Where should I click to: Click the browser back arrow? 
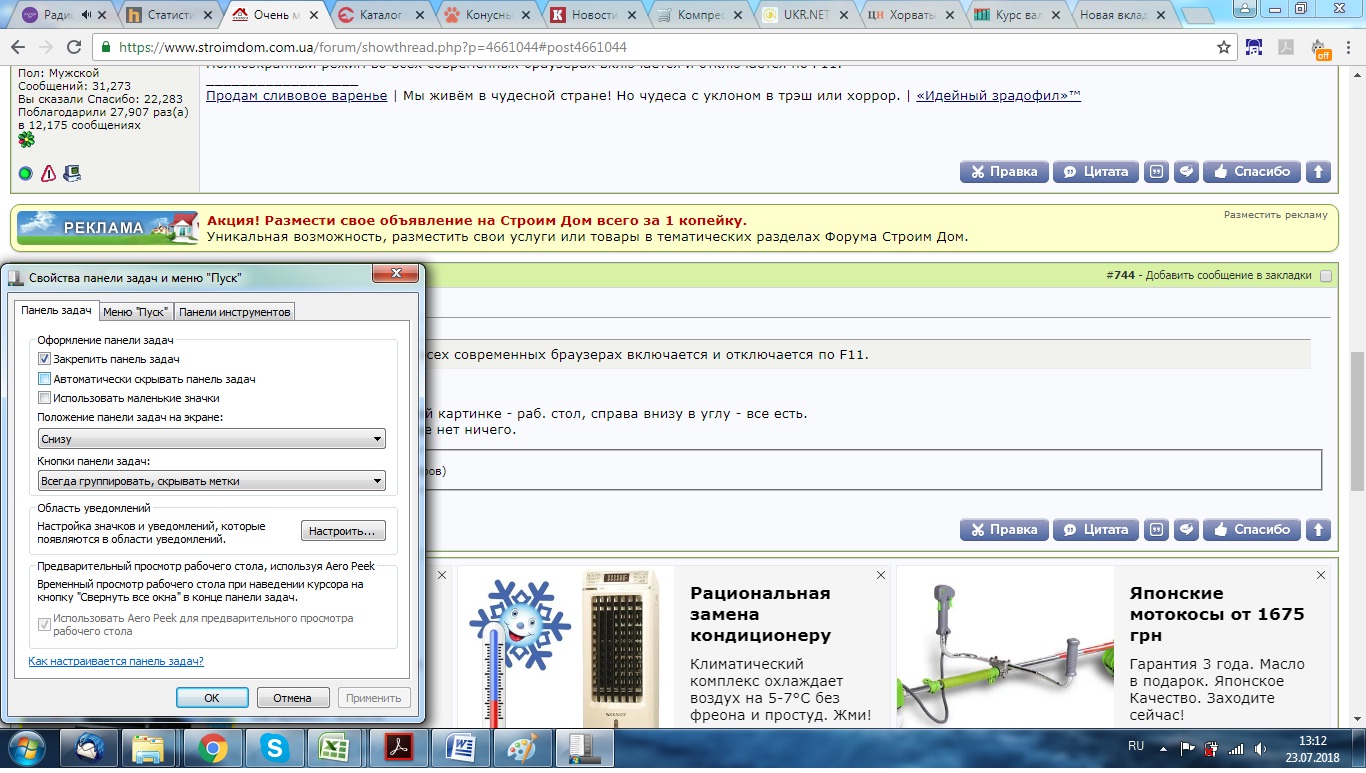pyautogui.click(x=17, y=45)
